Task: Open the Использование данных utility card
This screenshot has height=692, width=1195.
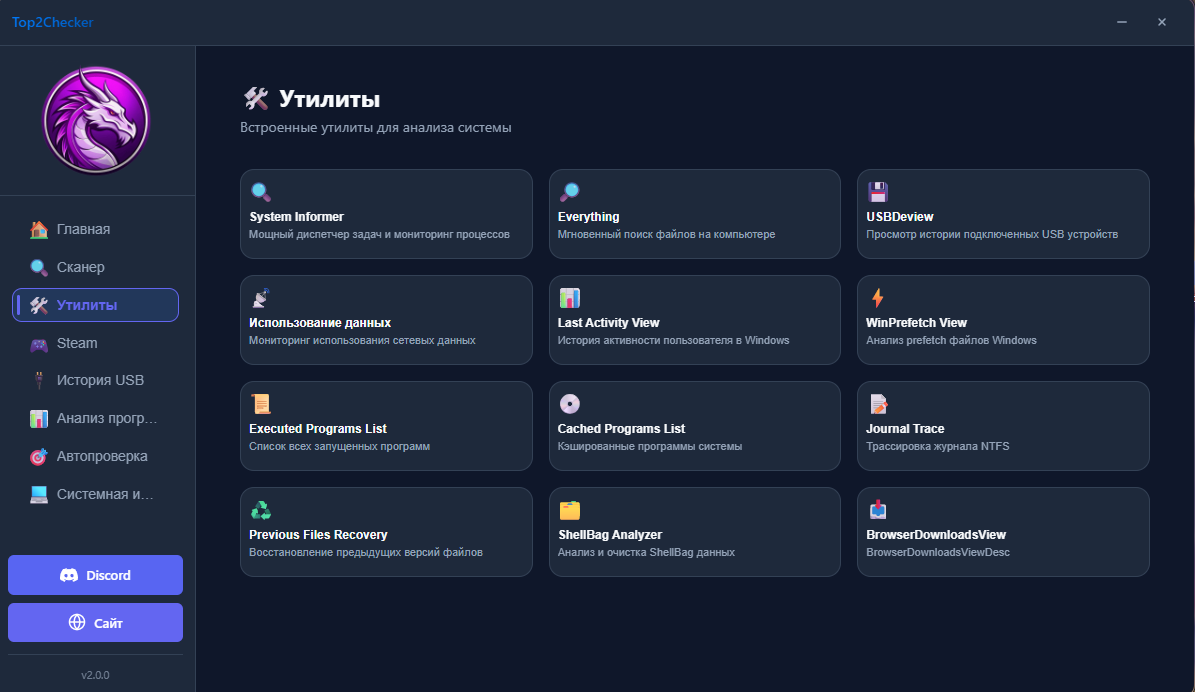Action: [x=386, y=320]
